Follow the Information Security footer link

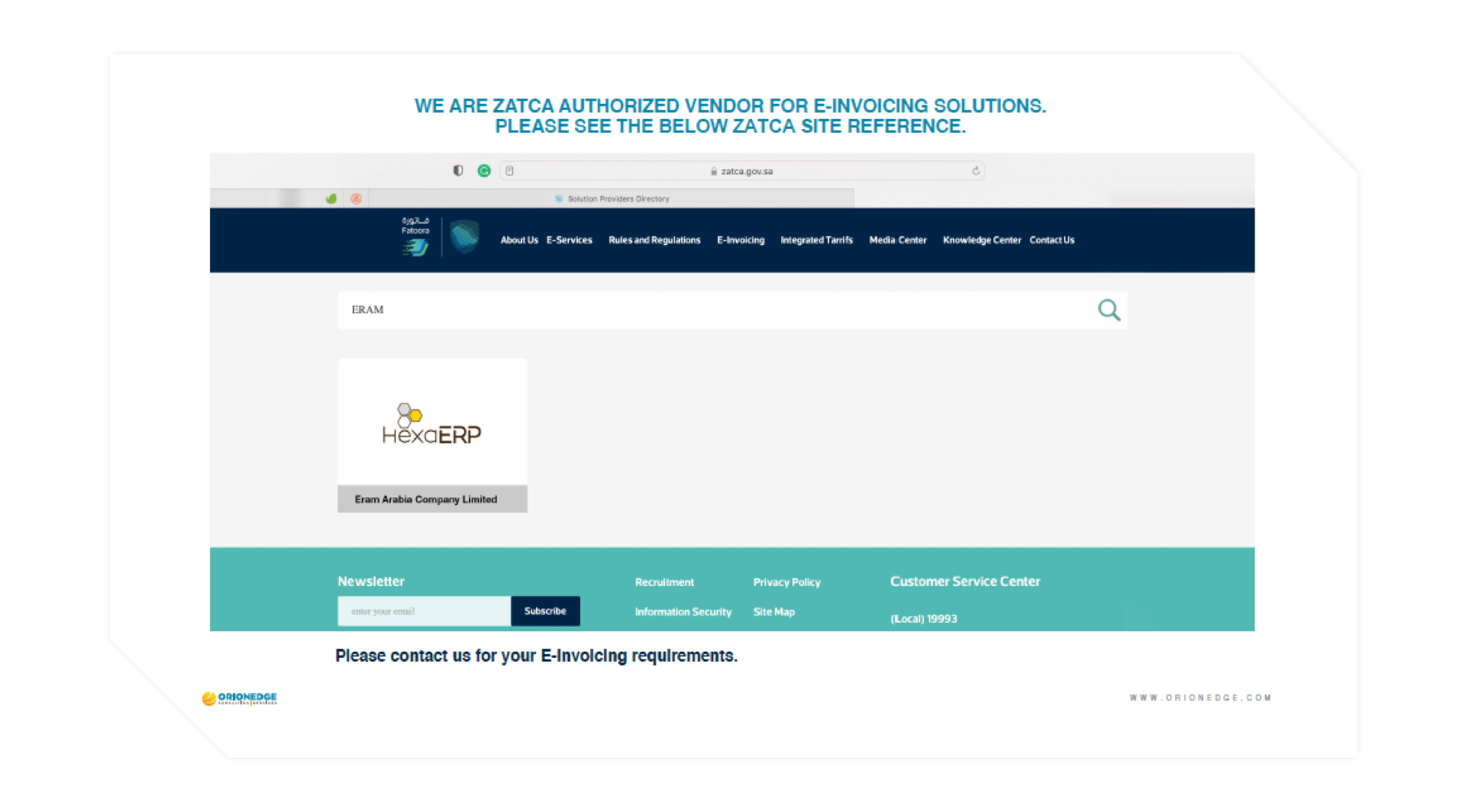683,612
